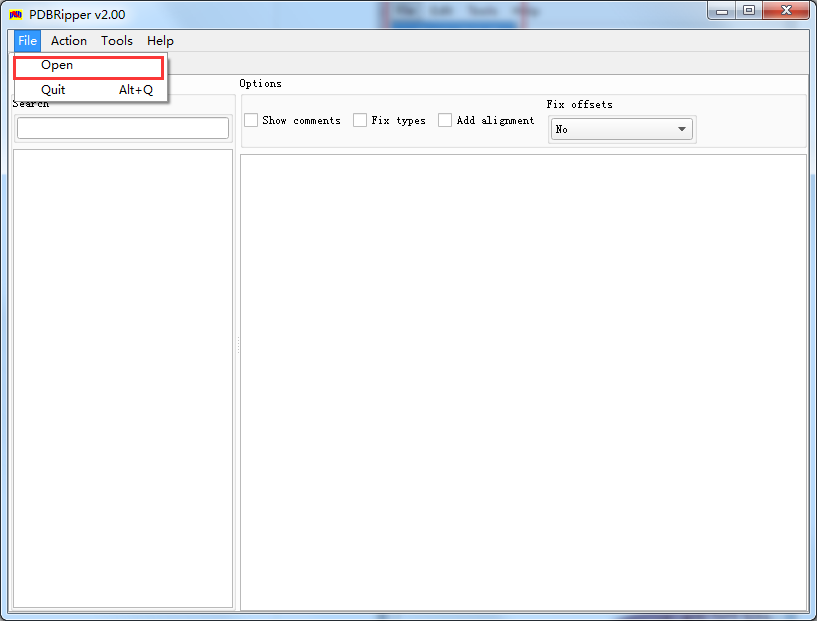The height and width of the screenshot is (621, 817).
Task: Click the PDBRipper title bar icon
Action: [x=16, y=15]
